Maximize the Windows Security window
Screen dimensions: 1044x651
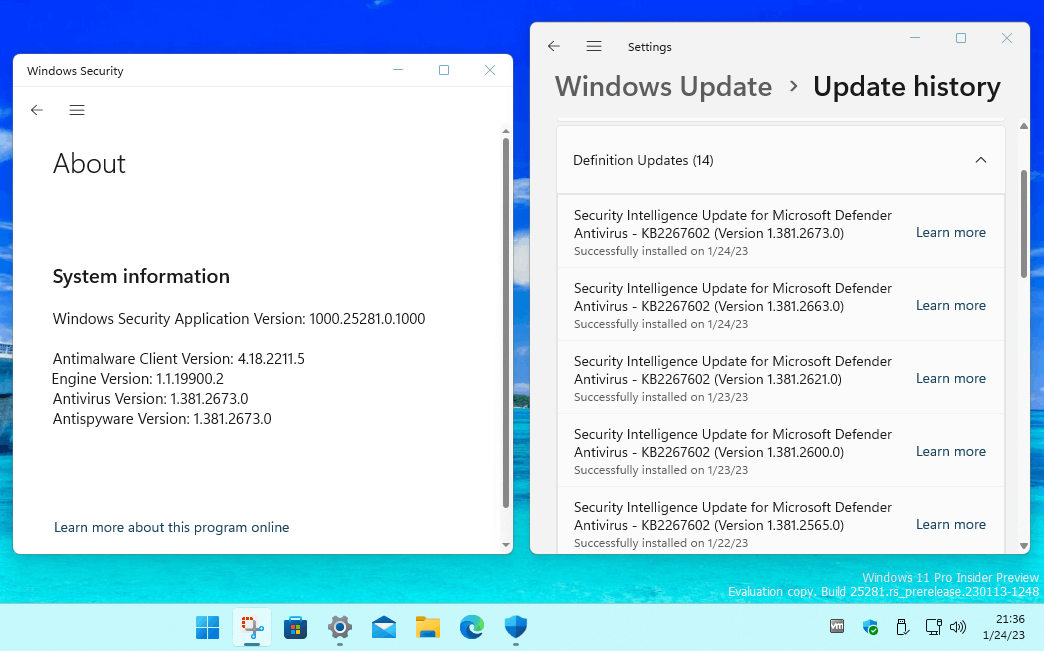point(444,70)
